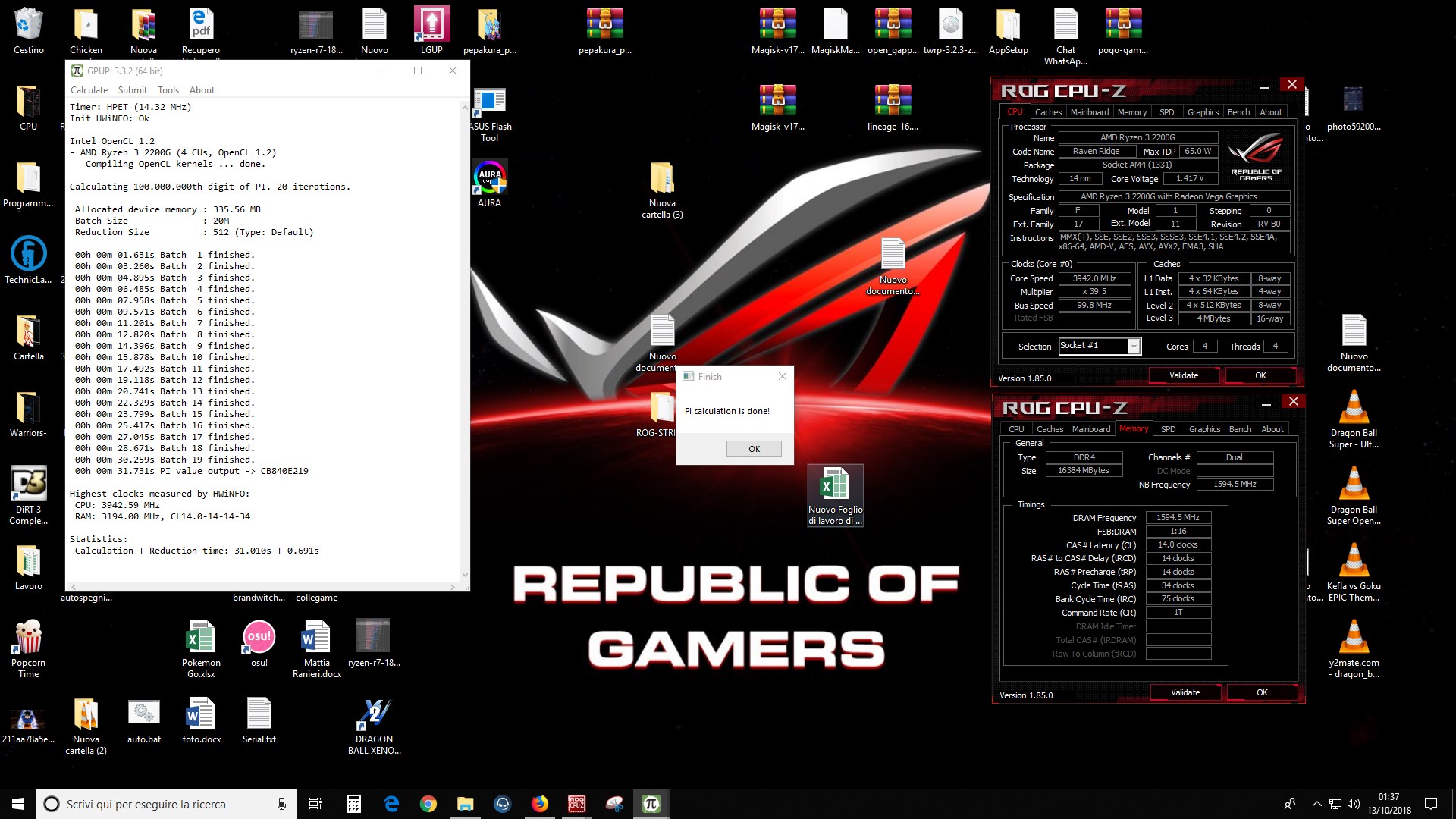This screenshot has width=1456, height=819.
Task: Open the About menu in GPUPI
Action: (x=202, y=89)
